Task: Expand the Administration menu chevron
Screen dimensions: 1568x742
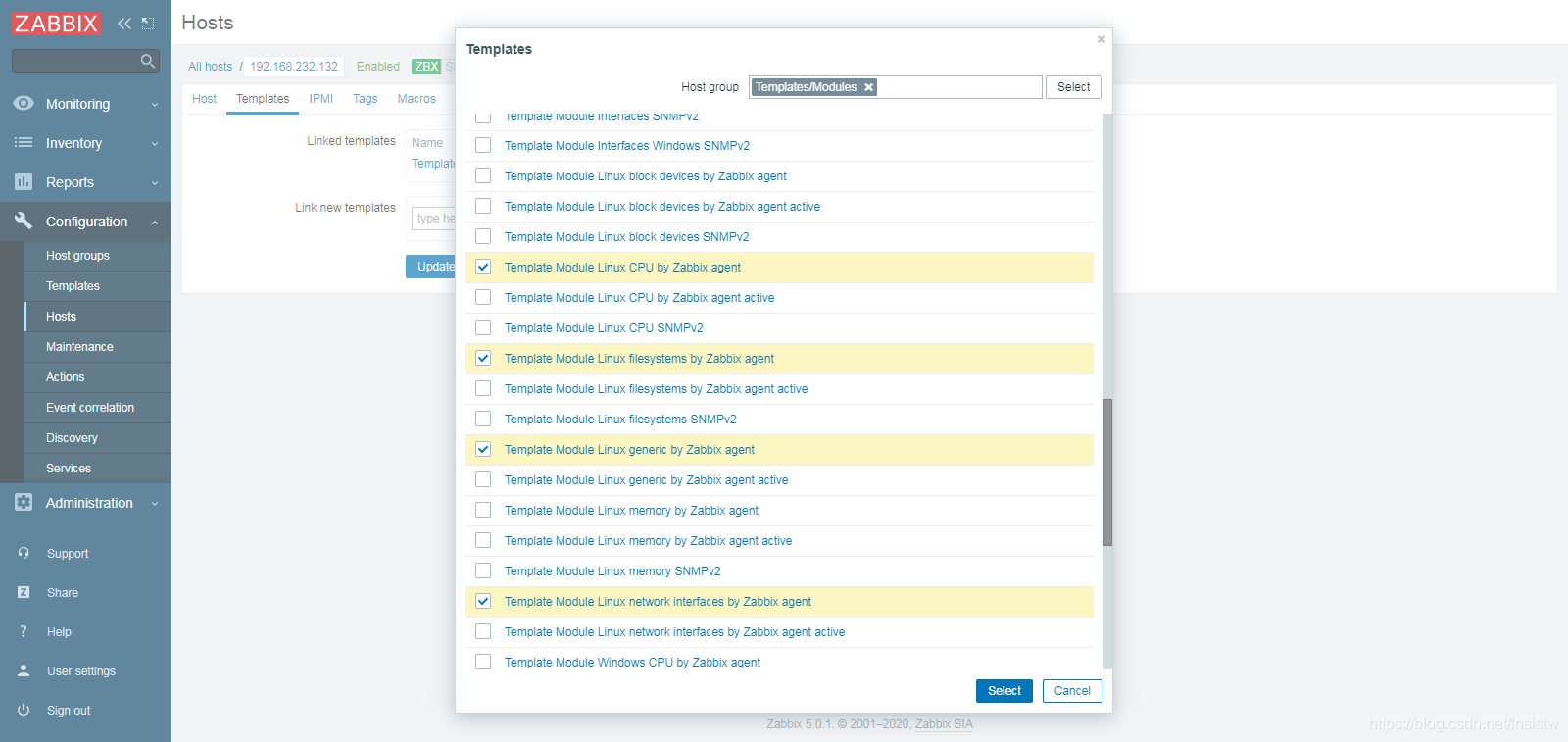Action: point(155,503)
